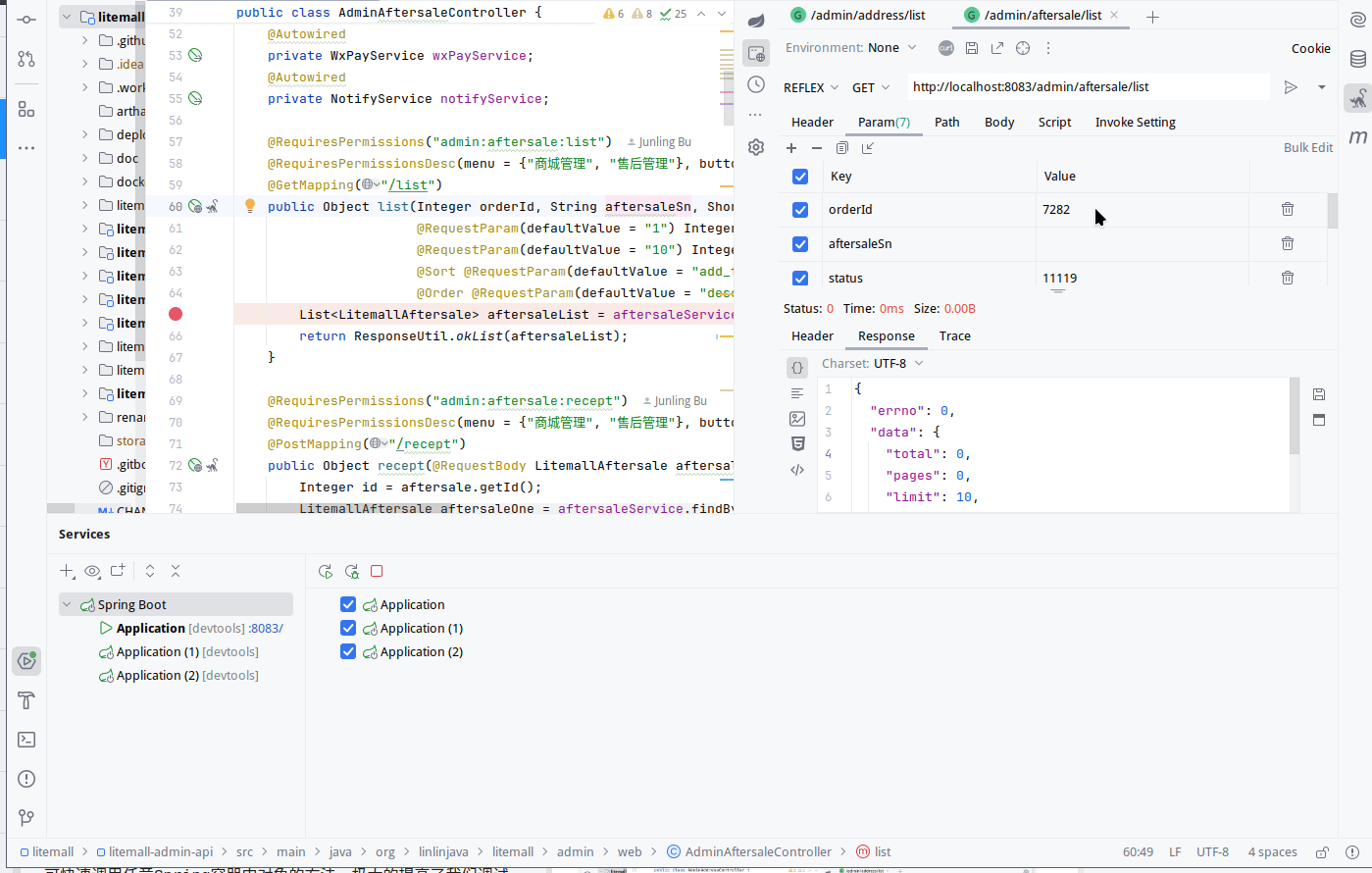Screen dimensions: 1372x873
Task: Open Maven tool window icon
Action: (1358, 136)
